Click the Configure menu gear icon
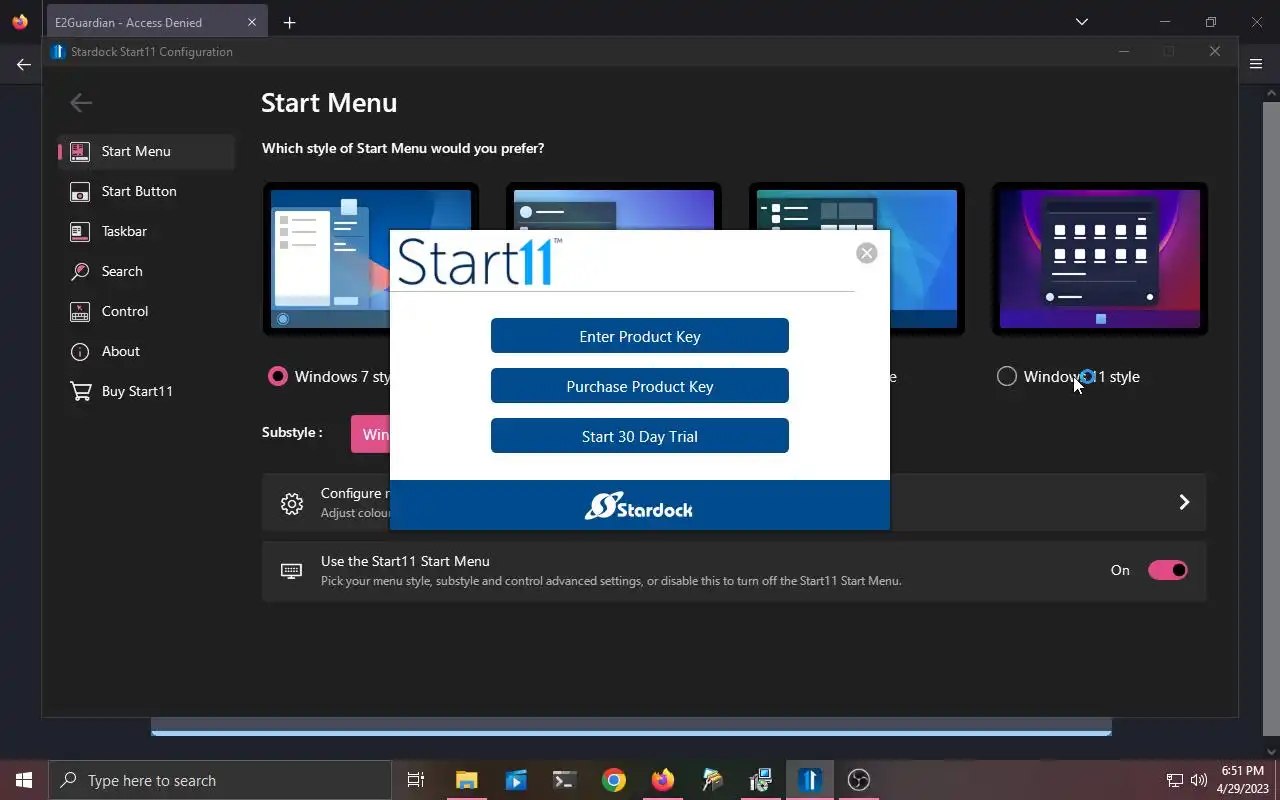The width and height of the screenshot is (1280, 800). (292, 503)
